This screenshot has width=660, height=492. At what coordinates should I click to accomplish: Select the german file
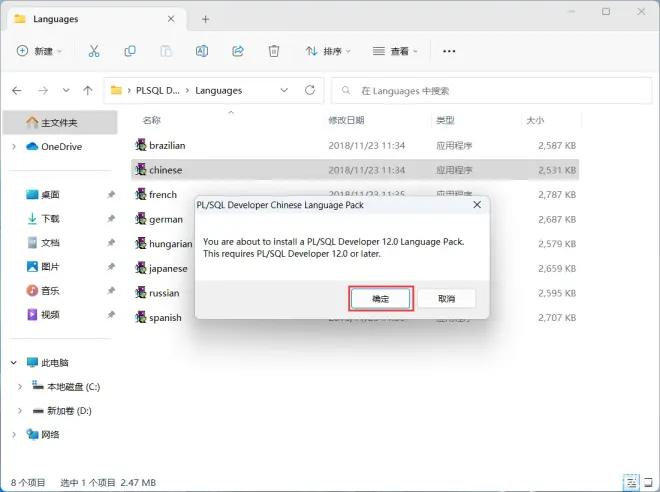pos(159,219)
